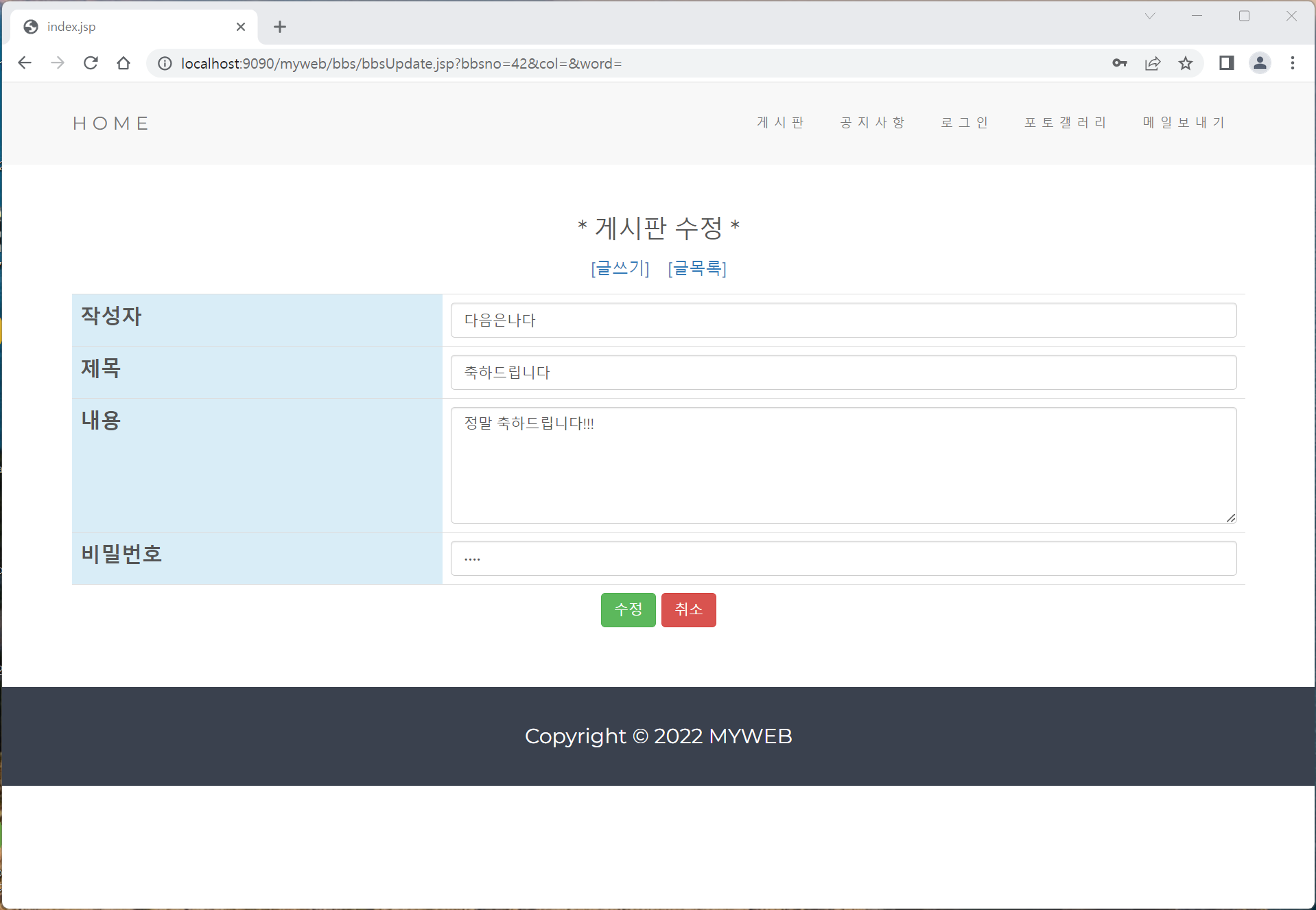This screenshot has height=910, width=1316.
Task: Click 로그인 in the top navigation
Action: pyautogui.click(x=964, y=122)
